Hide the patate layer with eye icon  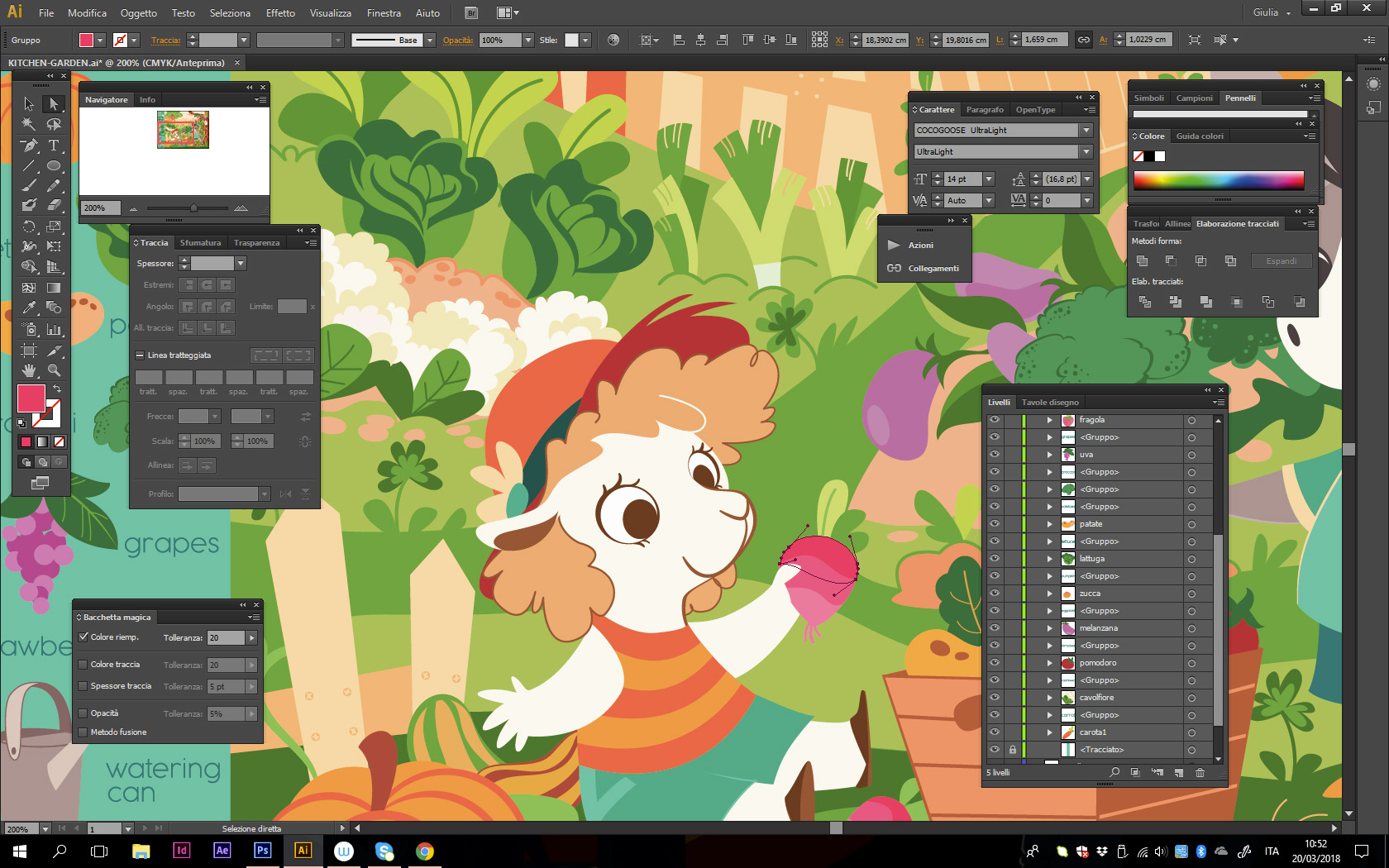995,524
